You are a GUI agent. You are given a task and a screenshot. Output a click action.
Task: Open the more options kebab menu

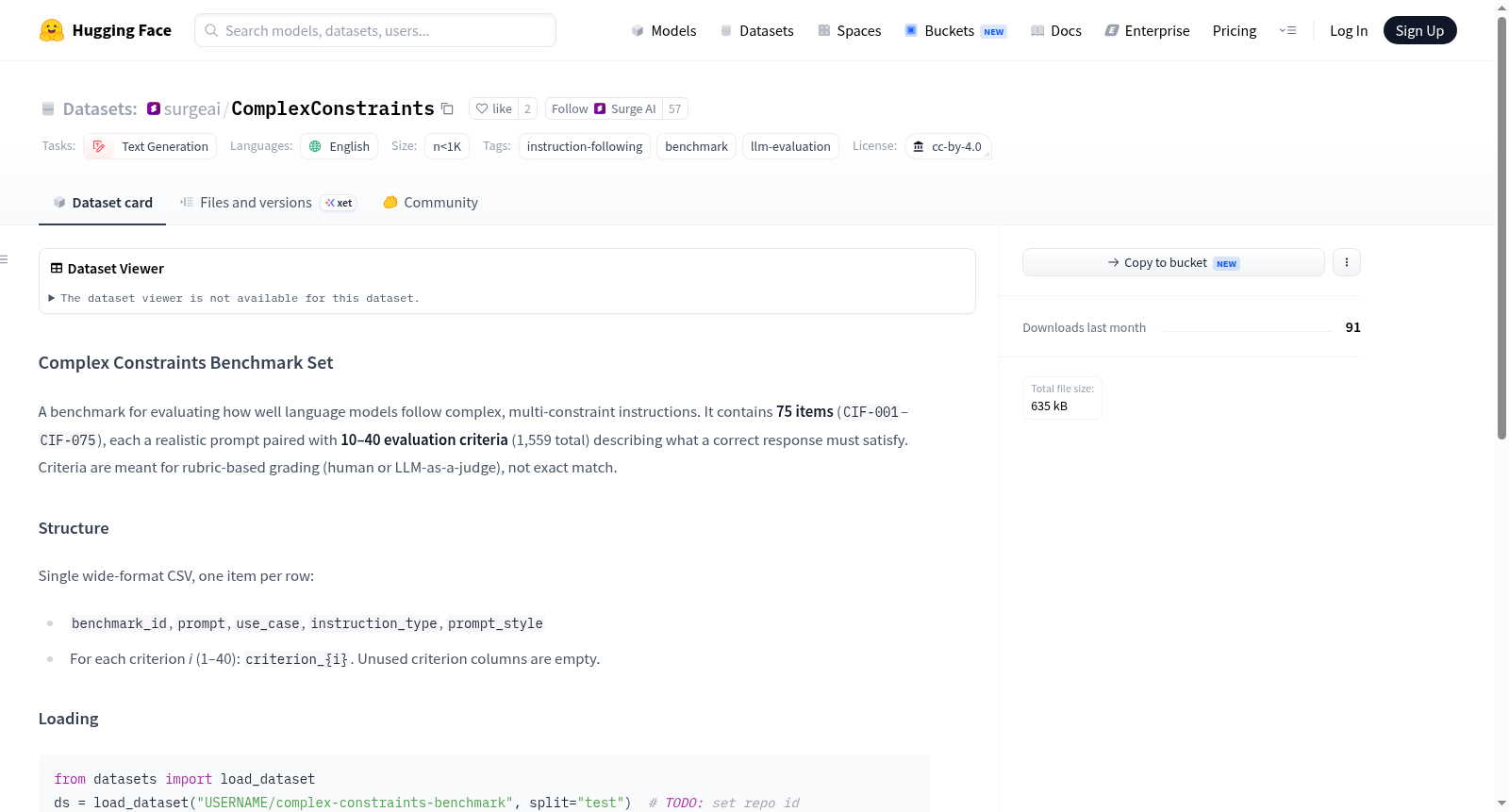(1347, 262)
